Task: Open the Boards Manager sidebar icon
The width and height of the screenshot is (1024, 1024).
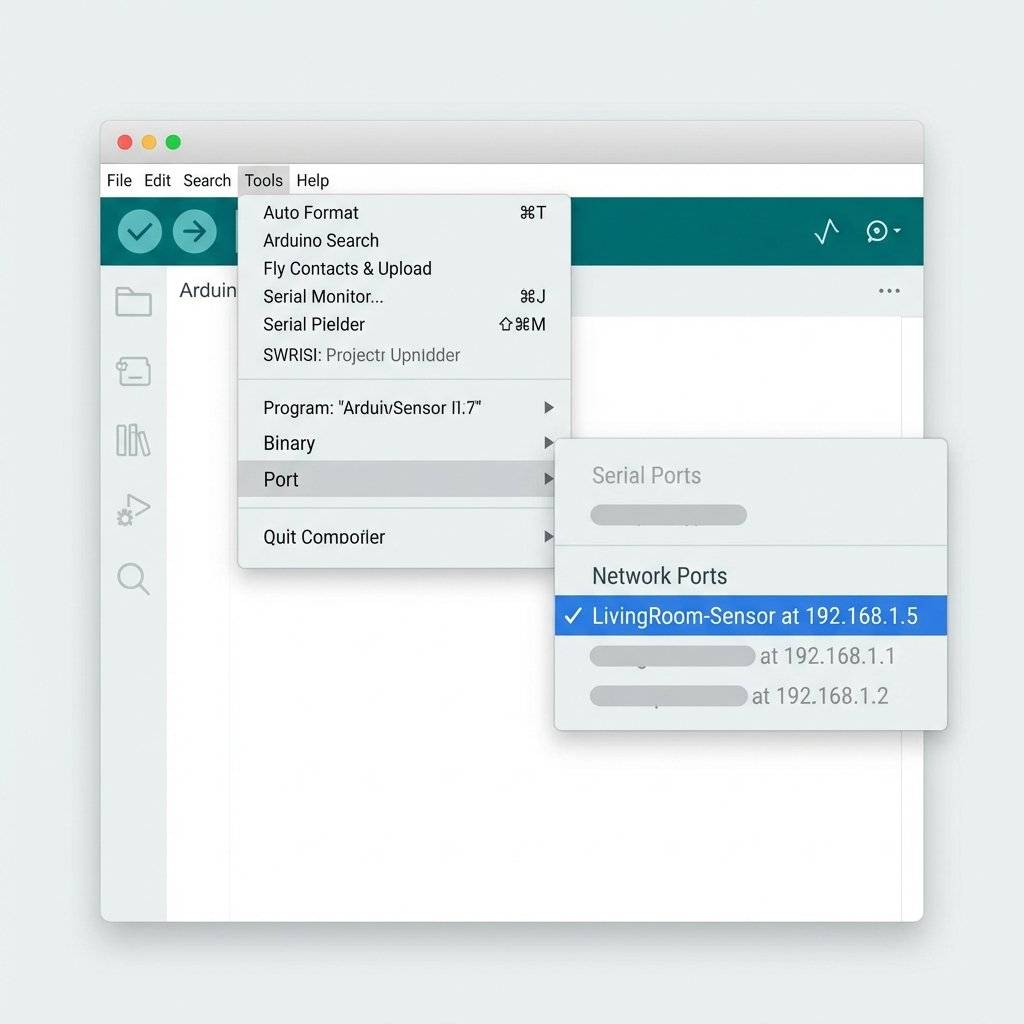Action: 134,371
